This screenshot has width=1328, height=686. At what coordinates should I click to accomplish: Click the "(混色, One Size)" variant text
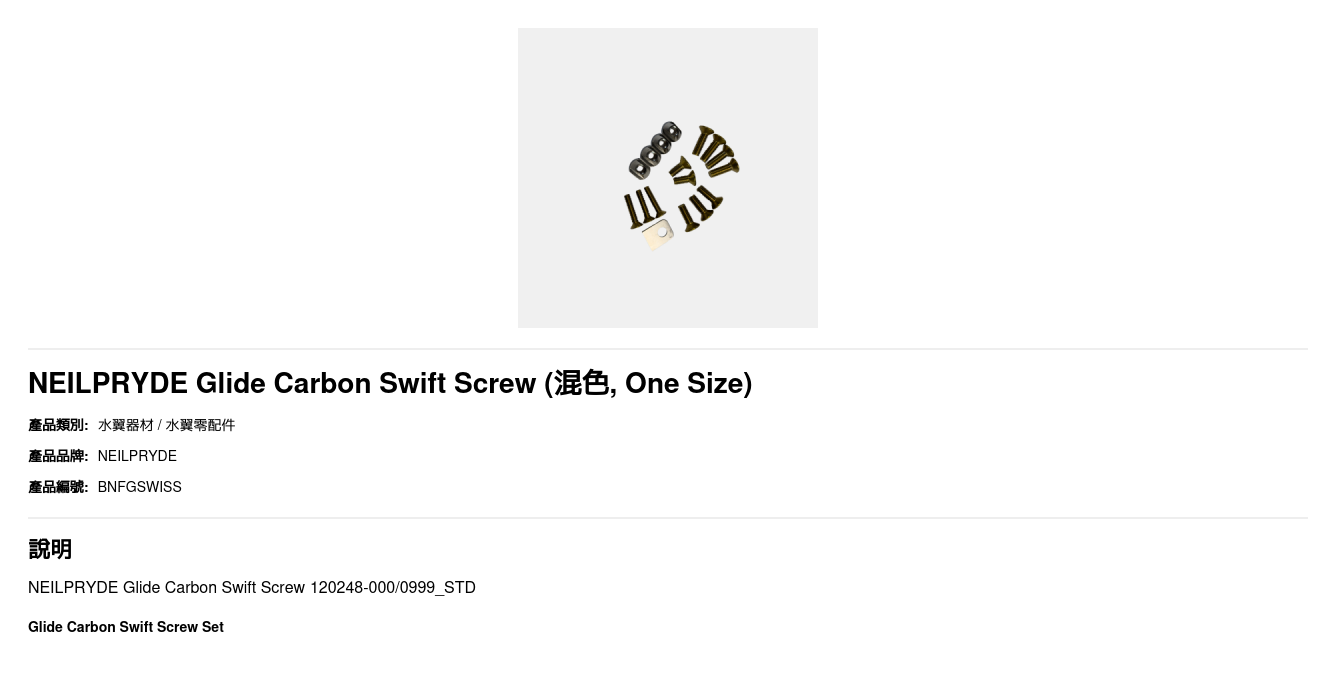point(648,383)
